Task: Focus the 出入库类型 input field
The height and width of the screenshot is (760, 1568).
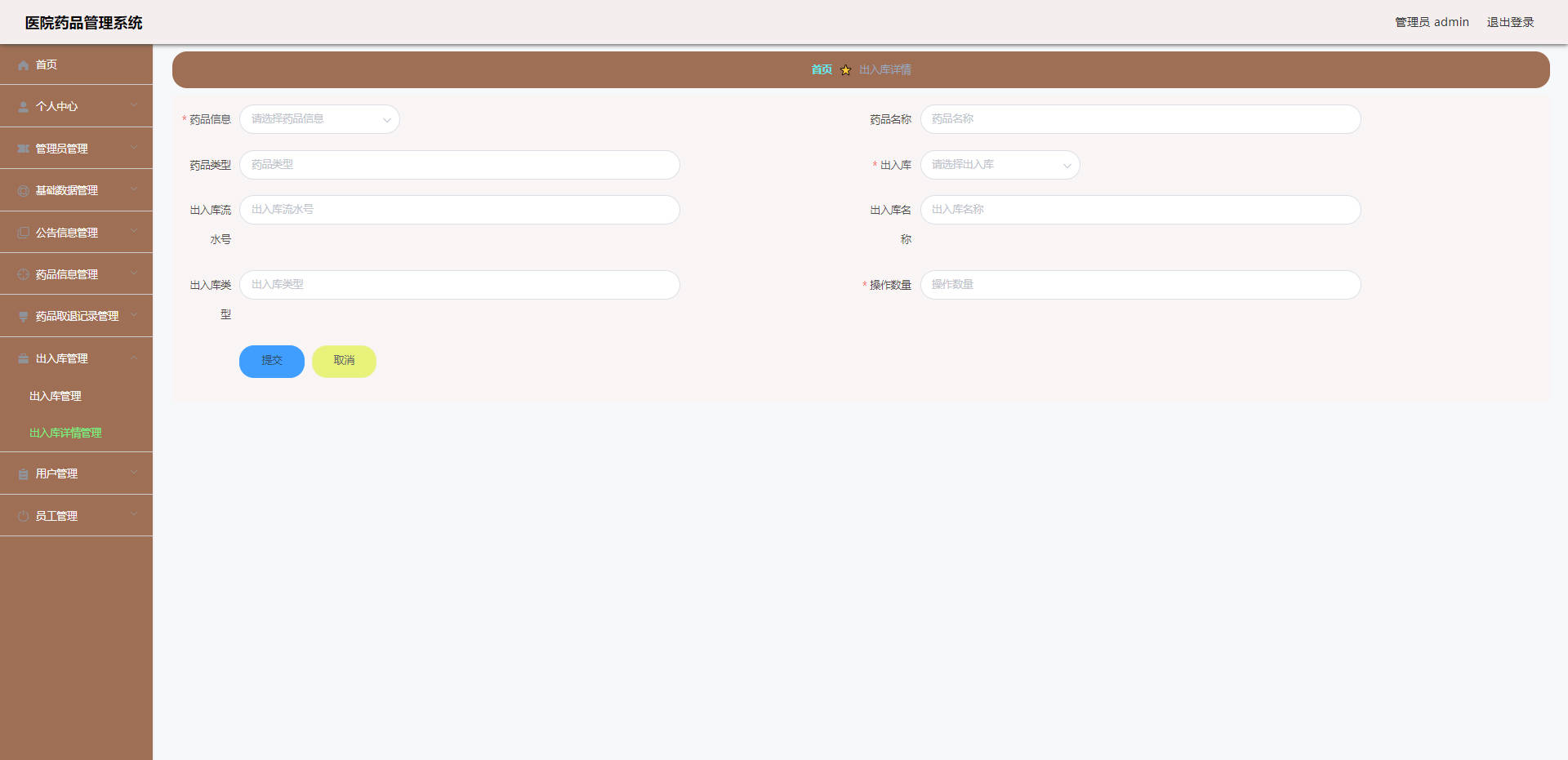Action: 460,285
